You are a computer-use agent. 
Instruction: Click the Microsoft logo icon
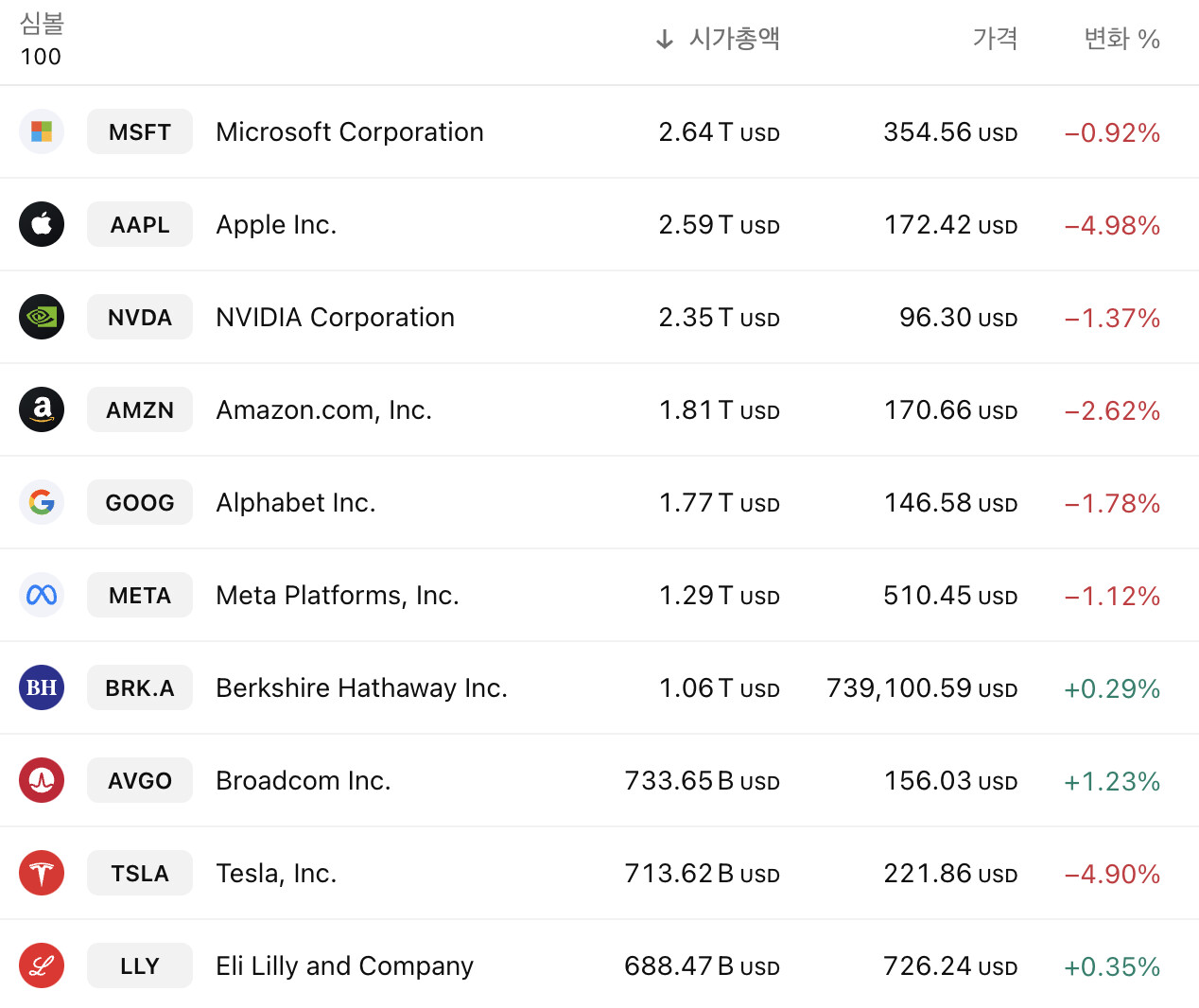pyautogui.click(x=42, y=131)
